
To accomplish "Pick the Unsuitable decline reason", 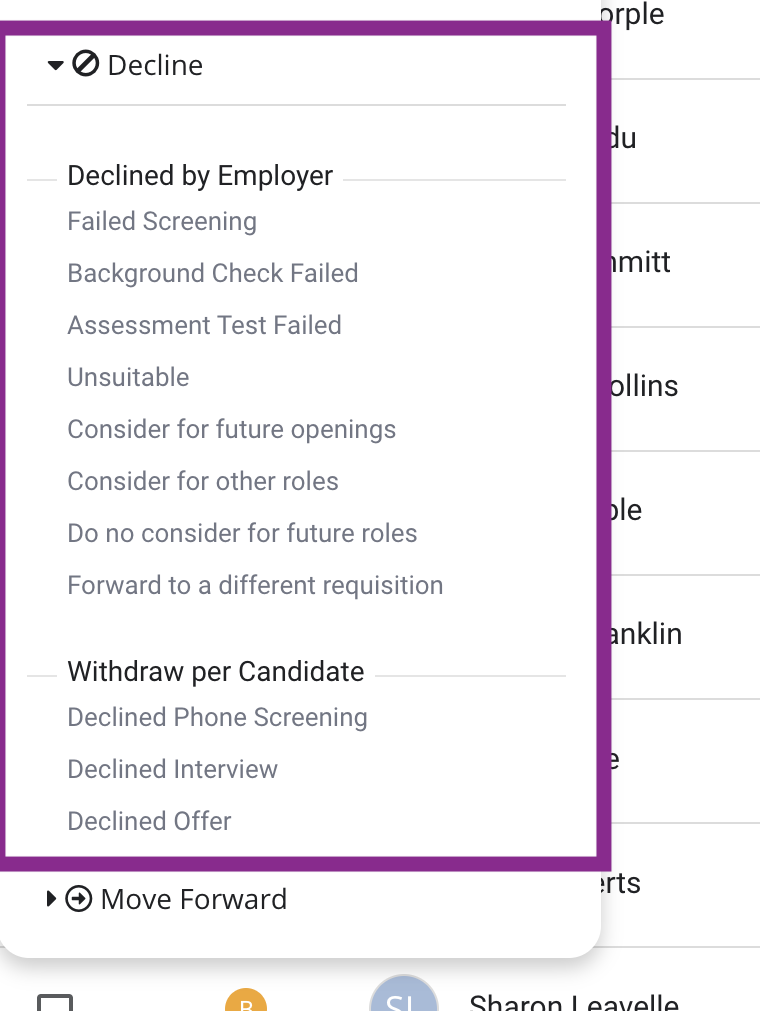I will point(128,377).
